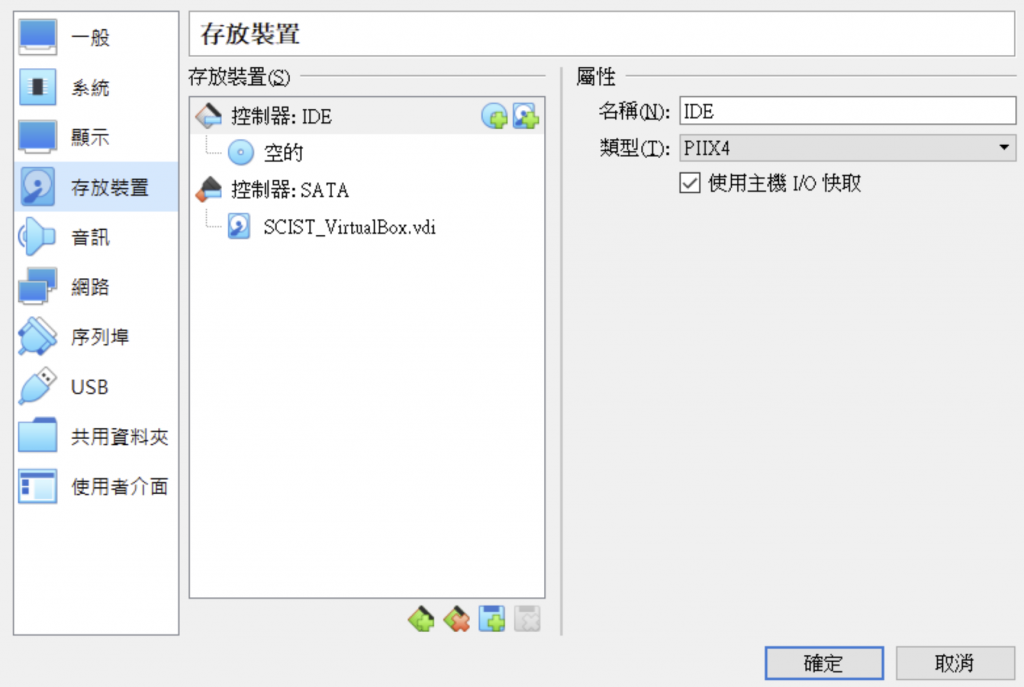The height and width of the screenshot is (687, 1024).
Task: Click the 名稱 field containing IDE
Action: coord(848,111)
